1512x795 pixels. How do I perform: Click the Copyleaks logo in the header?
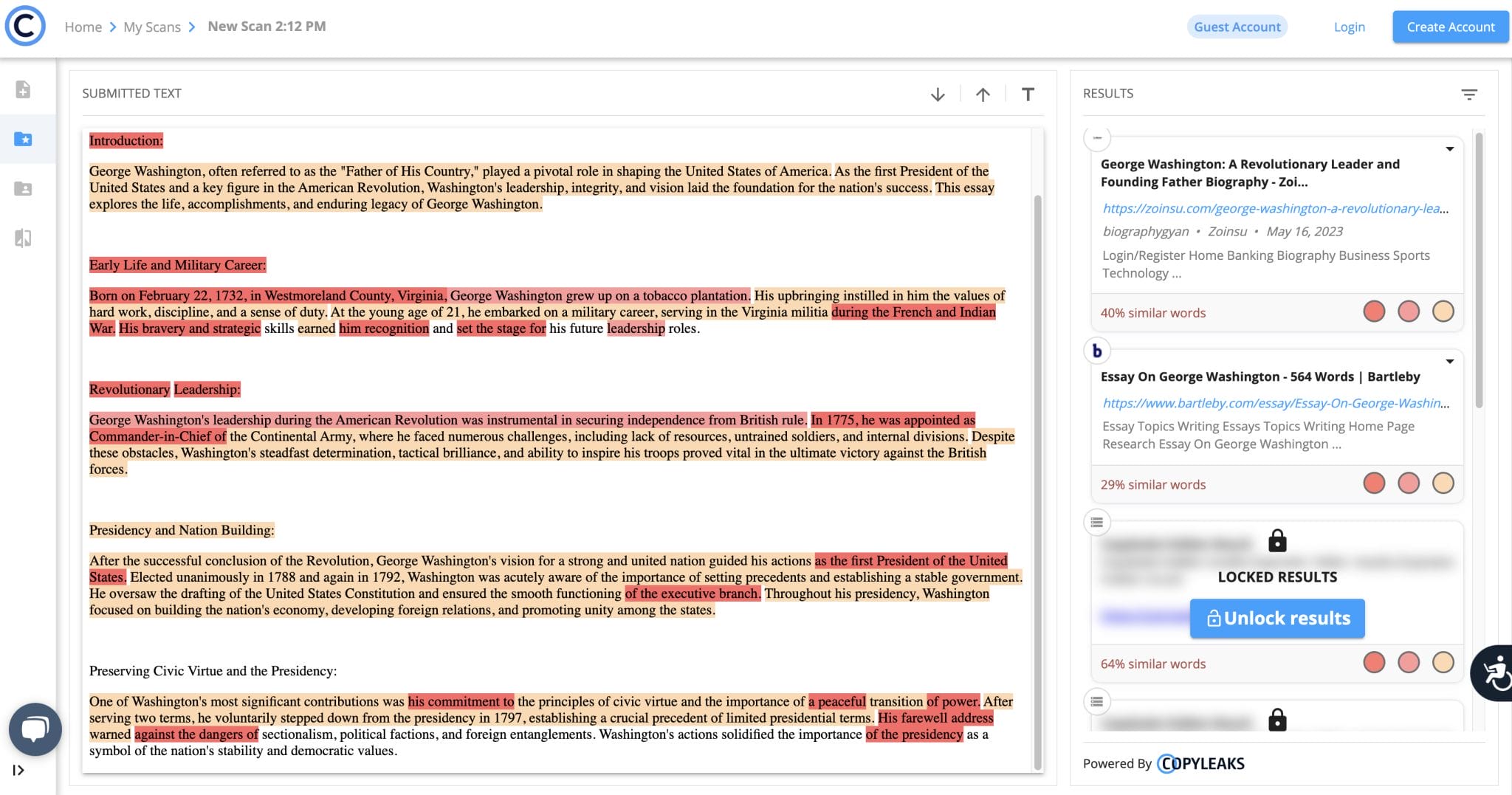(25, 27)
